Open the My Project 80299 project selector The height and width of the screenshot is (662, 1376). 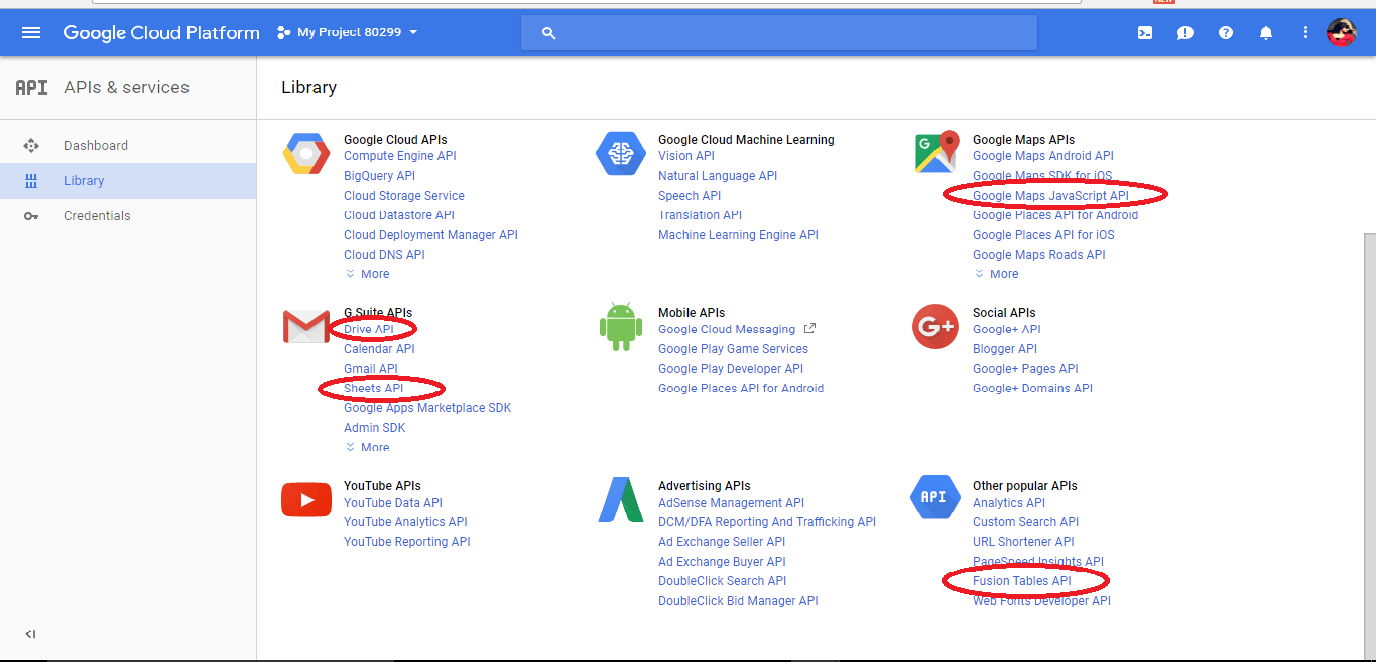pyautogui.click(x=347, y=32)
